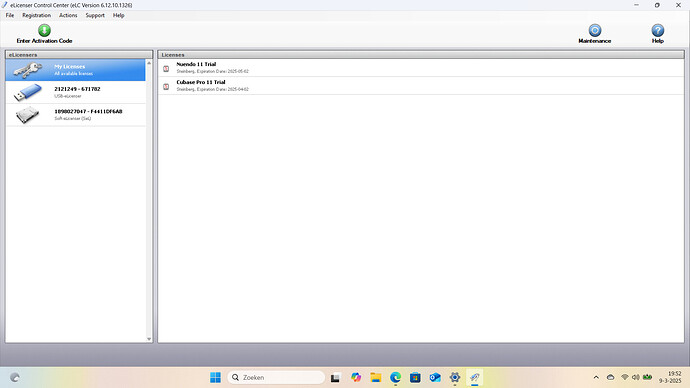The image size is (690, 388).
Task: Click the volume speaker tray icon
Action: pos(635,377)
